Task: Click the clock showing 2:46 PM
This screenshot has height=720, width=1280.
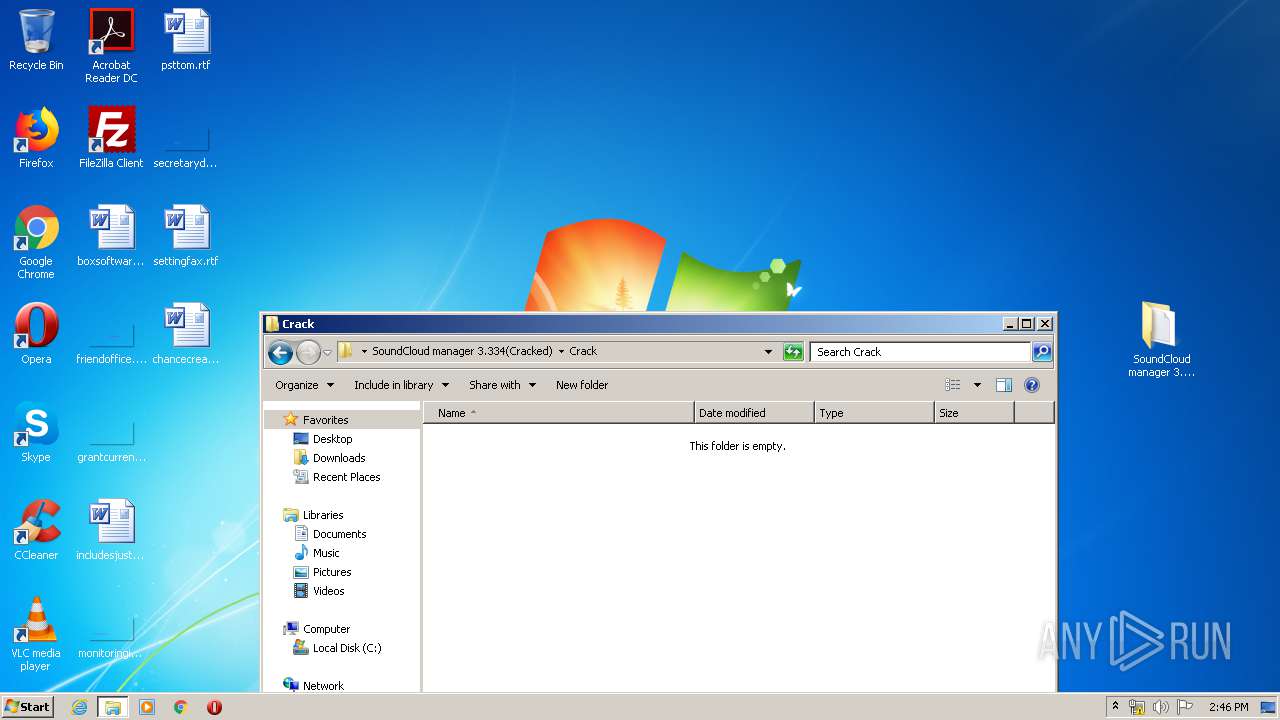Action: click(x=1228, y=707)
